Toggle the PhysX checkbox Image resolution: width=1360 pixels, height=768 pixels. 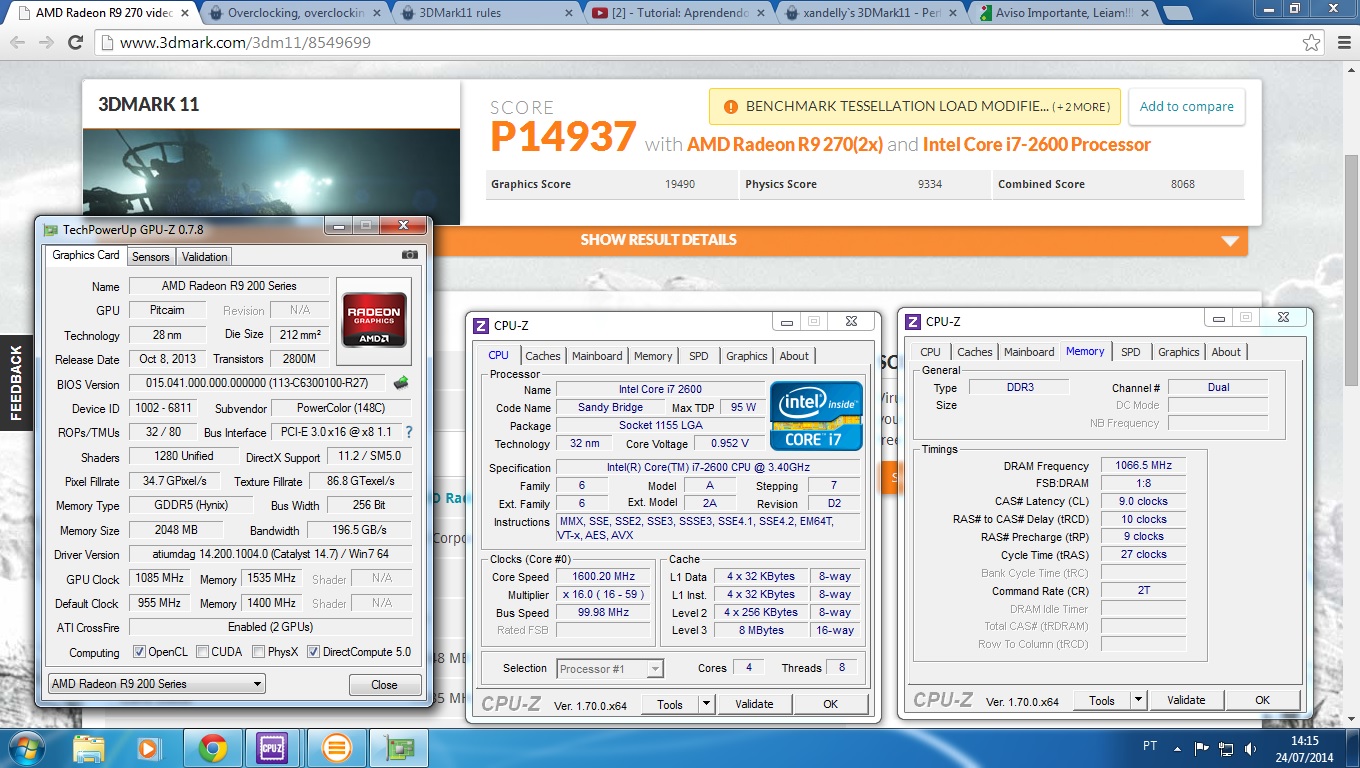[259, 652]
